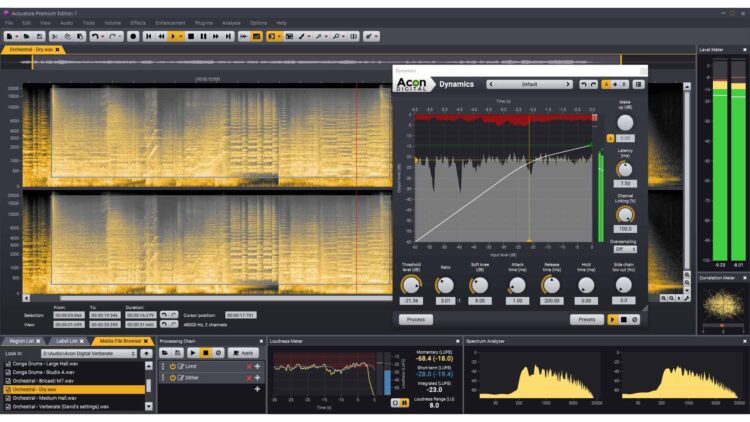
Task: Click the Process button in Dynamics
Action: pyautogui.click(x=416, y=319)
